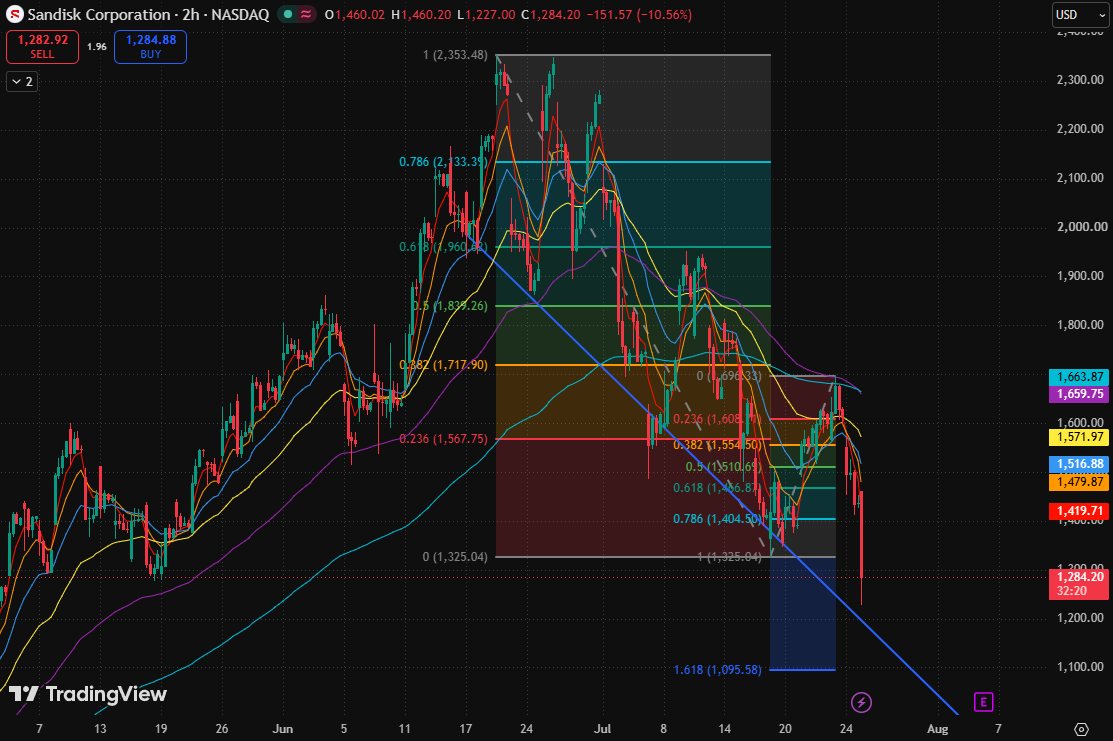The image size is (1113, 741).
Task: Click the Jul label on time axis
Action: point(603,728)
